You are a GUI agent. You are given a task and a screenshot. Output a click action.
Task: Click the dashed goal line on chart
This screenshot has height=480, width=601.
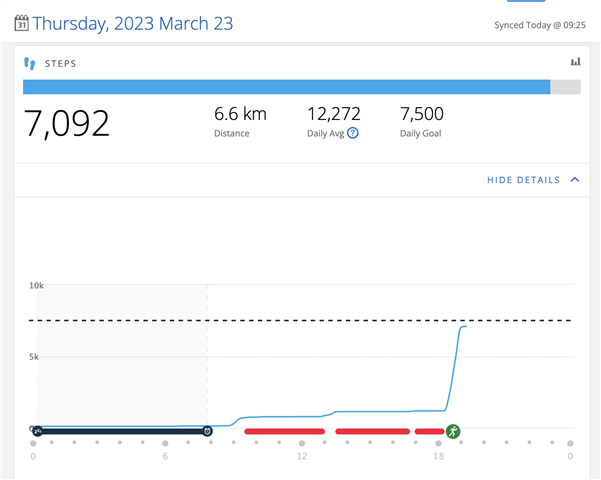pos(300,321)
